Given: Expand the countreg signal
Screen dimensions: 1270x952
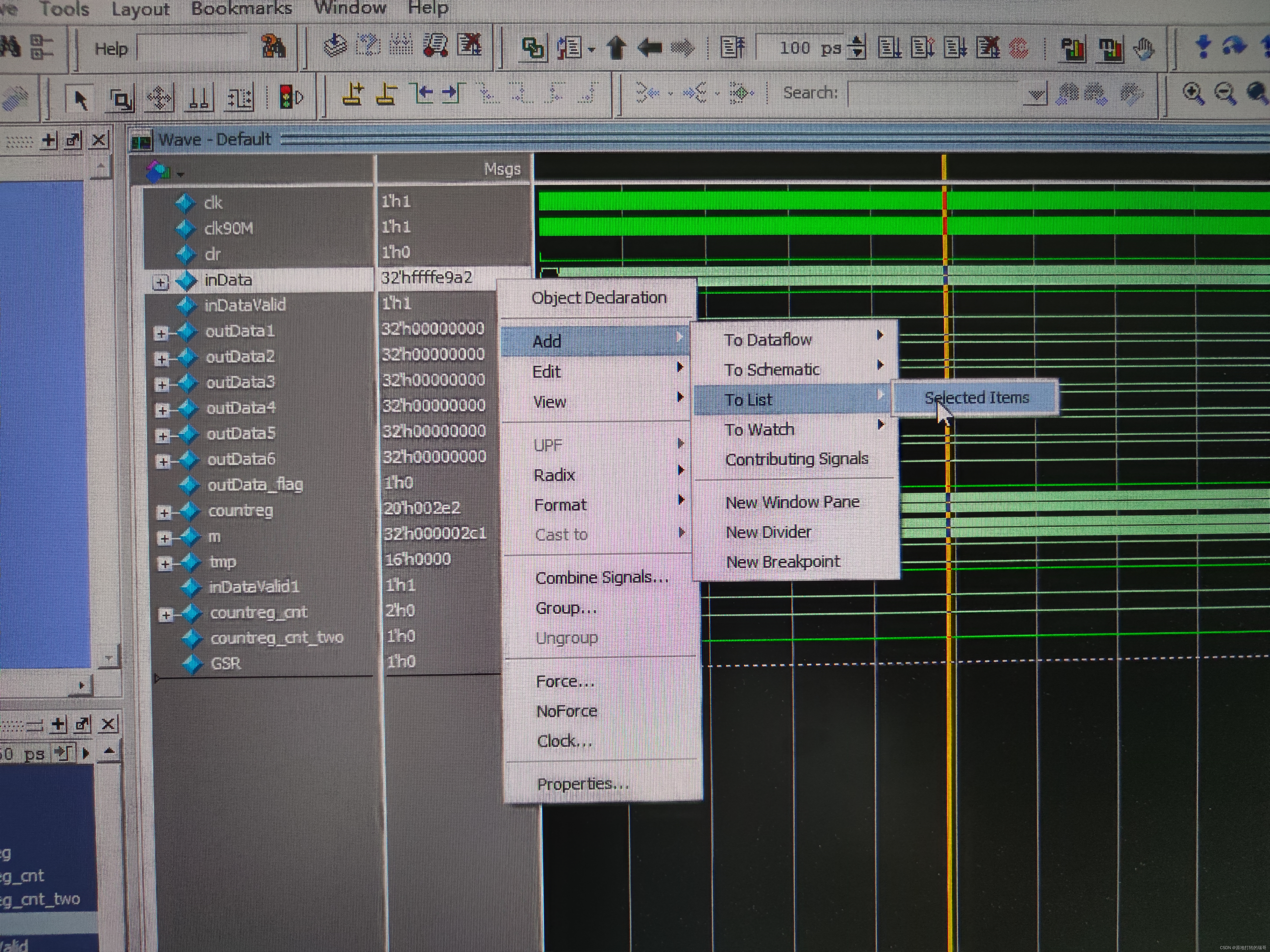Looking at the screenshot, I should pos(164,512).
